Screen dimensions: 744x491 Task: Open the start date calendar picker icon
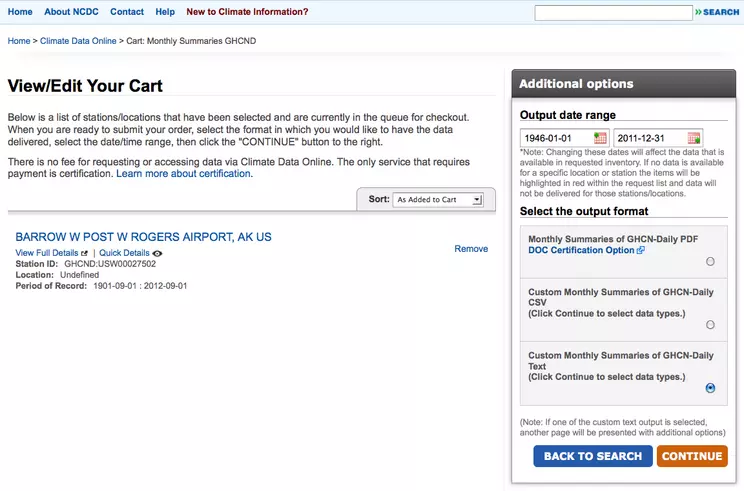point(600,138)
